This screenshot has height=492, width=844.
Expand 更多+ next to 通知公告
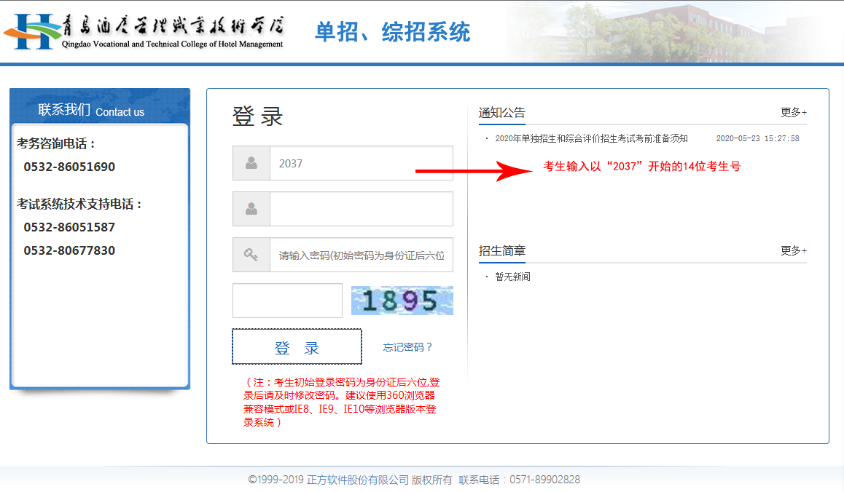tap(793, 112)
